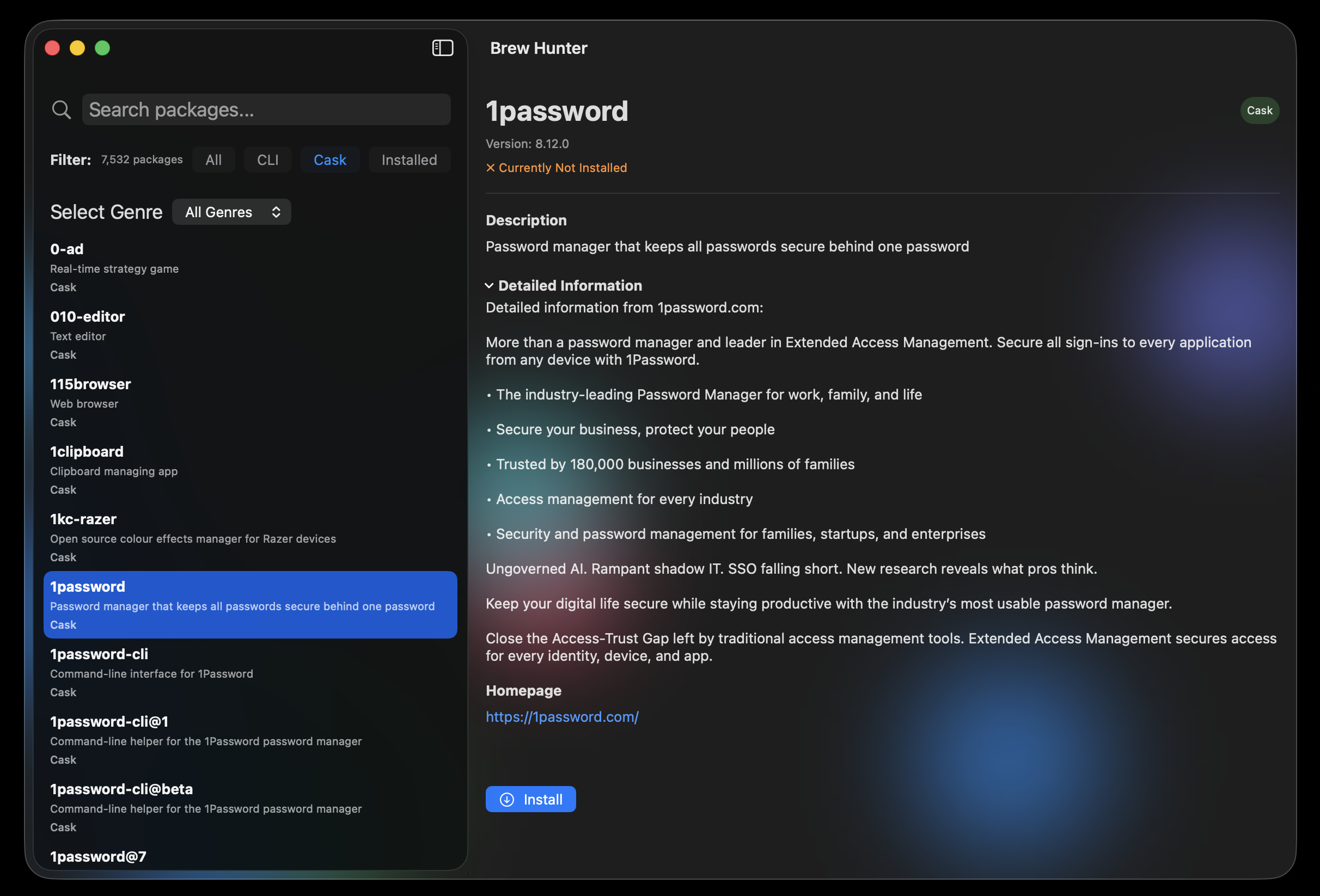Select the 1password-cli@beta package

click(250, 807)
